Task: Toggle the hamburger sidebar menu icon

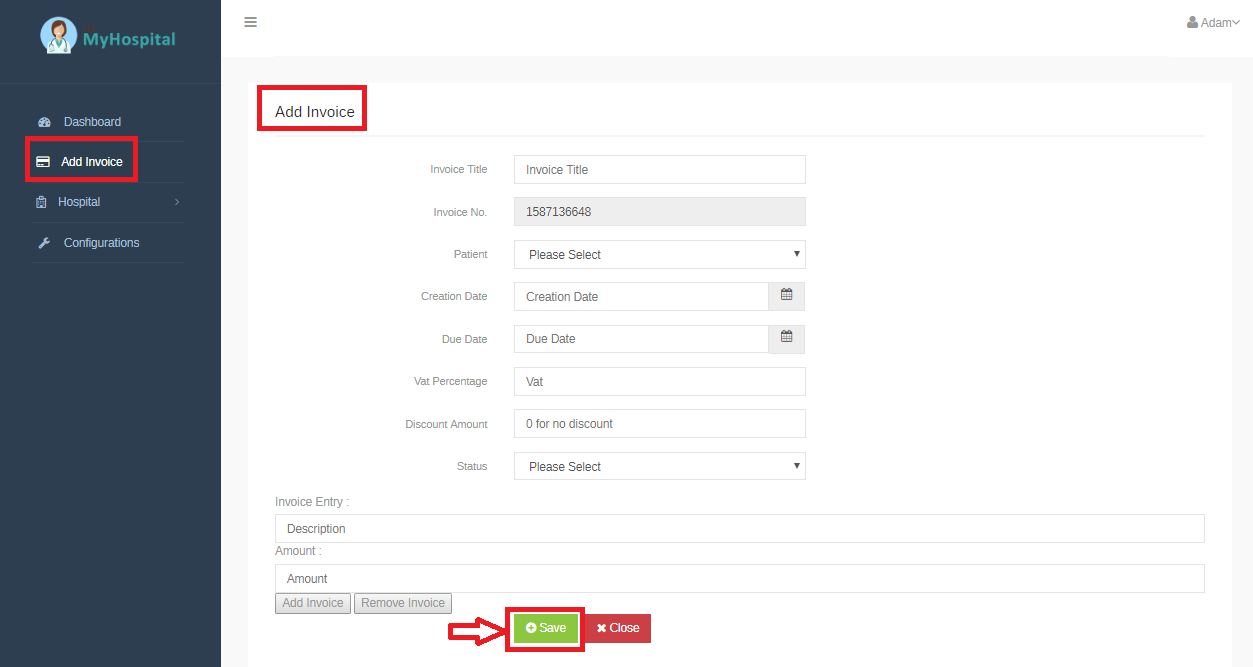Action: coord(251,22)
